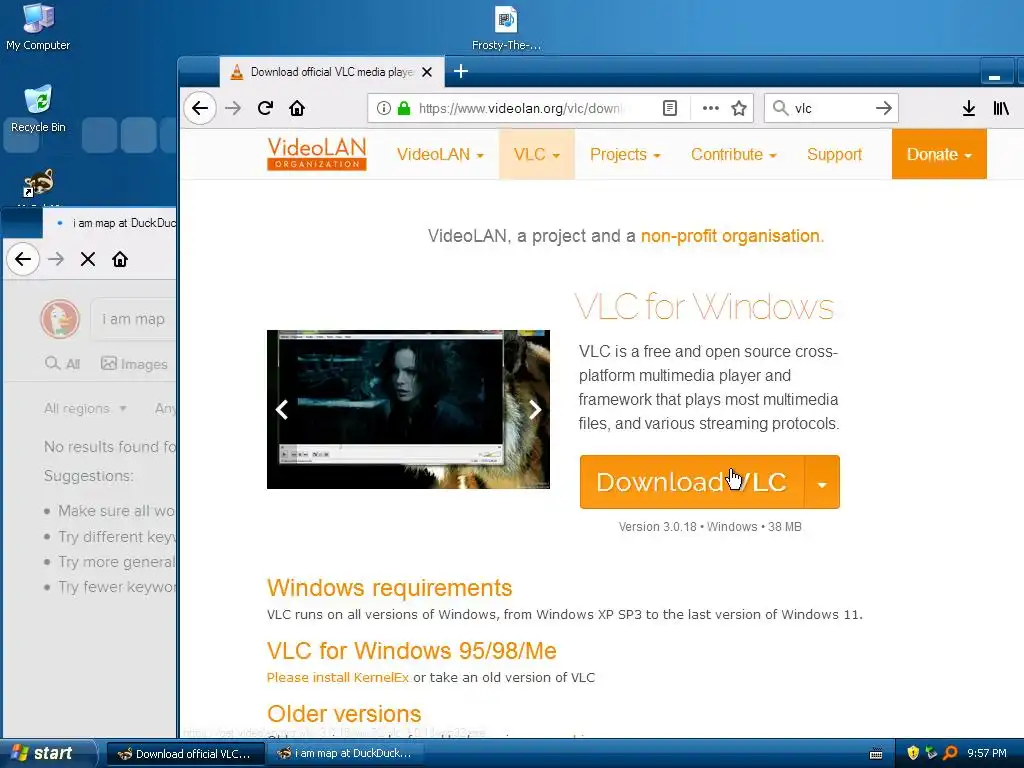Open the All regions dropdown
Screen dimensions: 1024x768
click(x=86, y=408)
